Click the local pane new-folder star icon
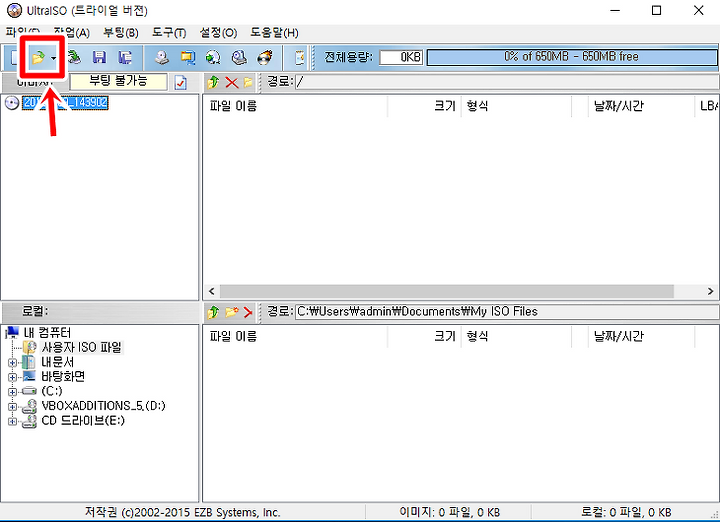This screenshot has height=522, width=720. point(232,312)
